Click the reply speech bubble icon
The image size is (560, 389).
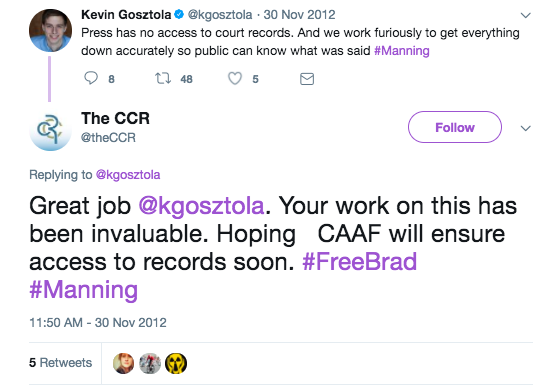pyautogui.click(x=91, y=78)
